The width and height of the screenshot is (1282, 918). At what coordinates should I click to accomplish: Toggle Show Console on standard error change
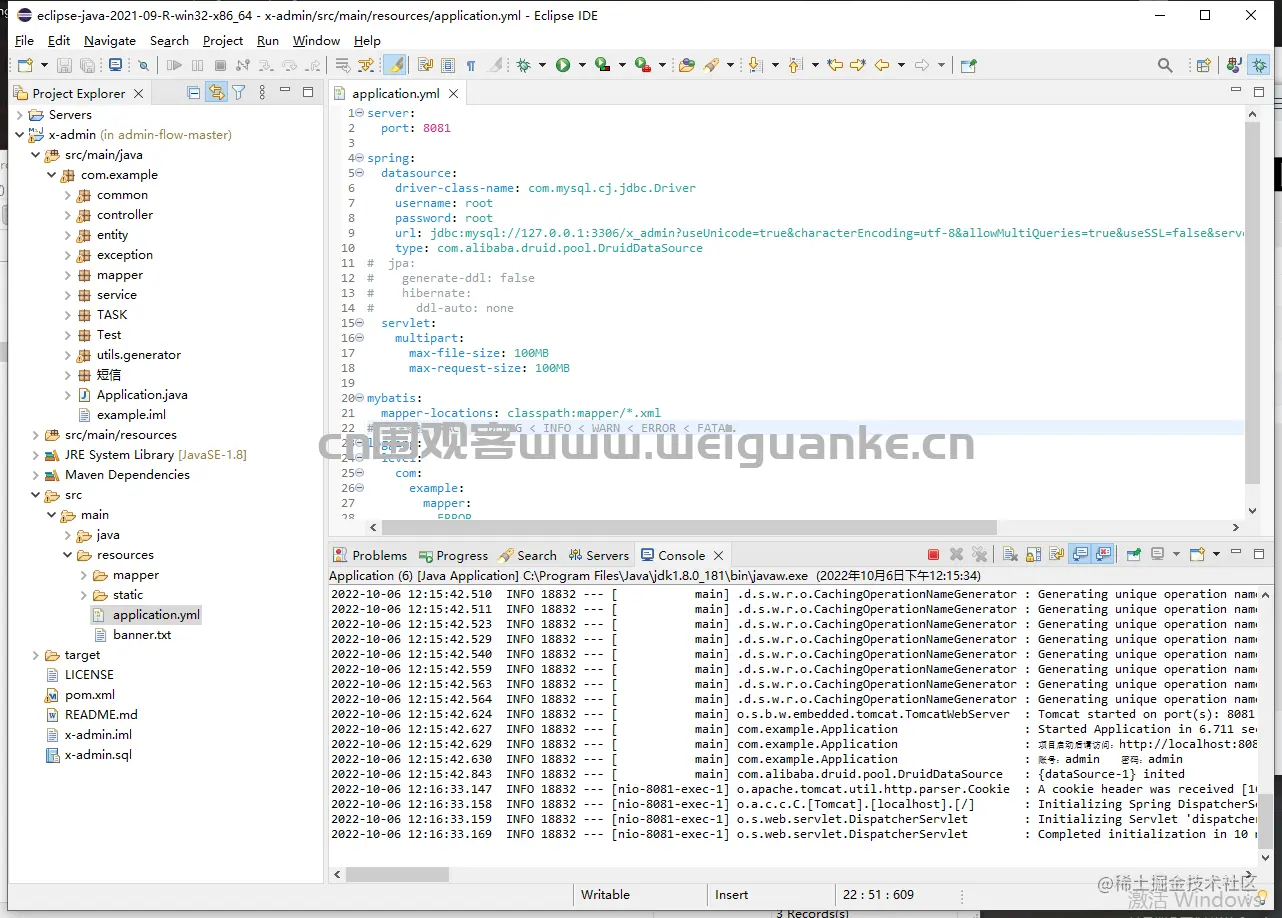[x=1103, y=554]
